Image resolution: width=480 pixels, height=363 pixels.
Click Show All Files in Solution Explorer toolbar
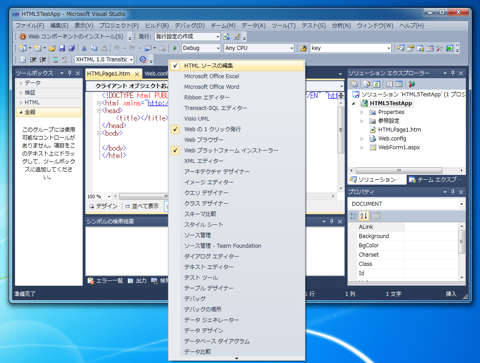pos(367,84)
